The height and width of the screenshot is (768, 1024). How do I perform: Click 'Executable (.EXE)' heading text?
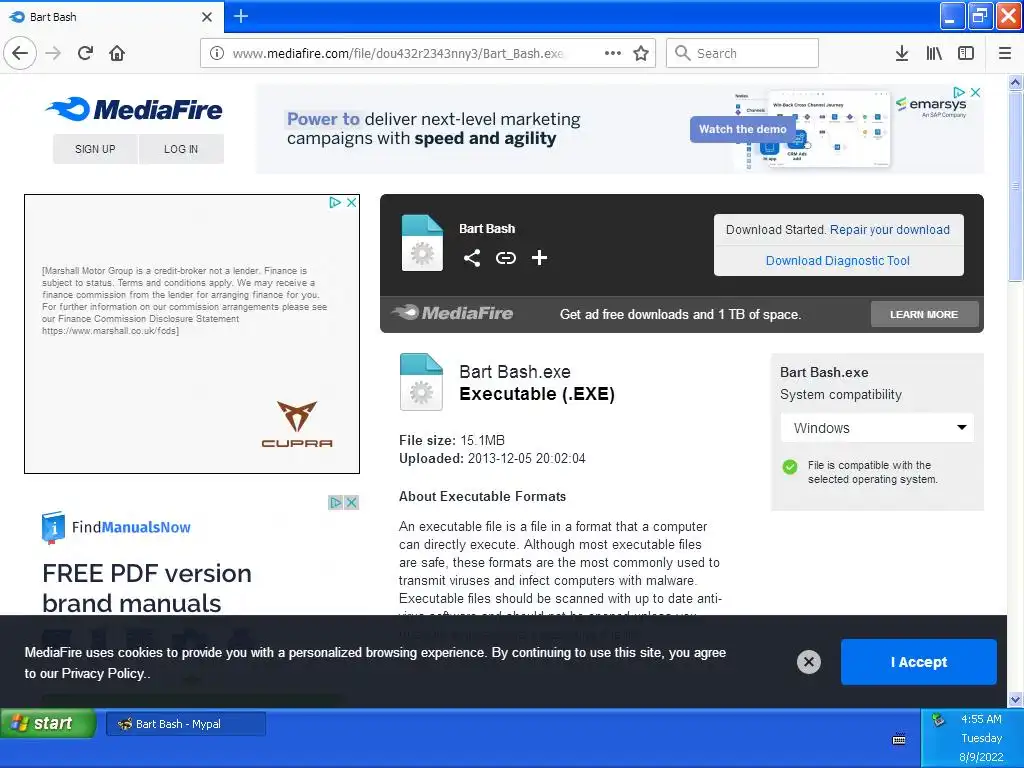537,394
